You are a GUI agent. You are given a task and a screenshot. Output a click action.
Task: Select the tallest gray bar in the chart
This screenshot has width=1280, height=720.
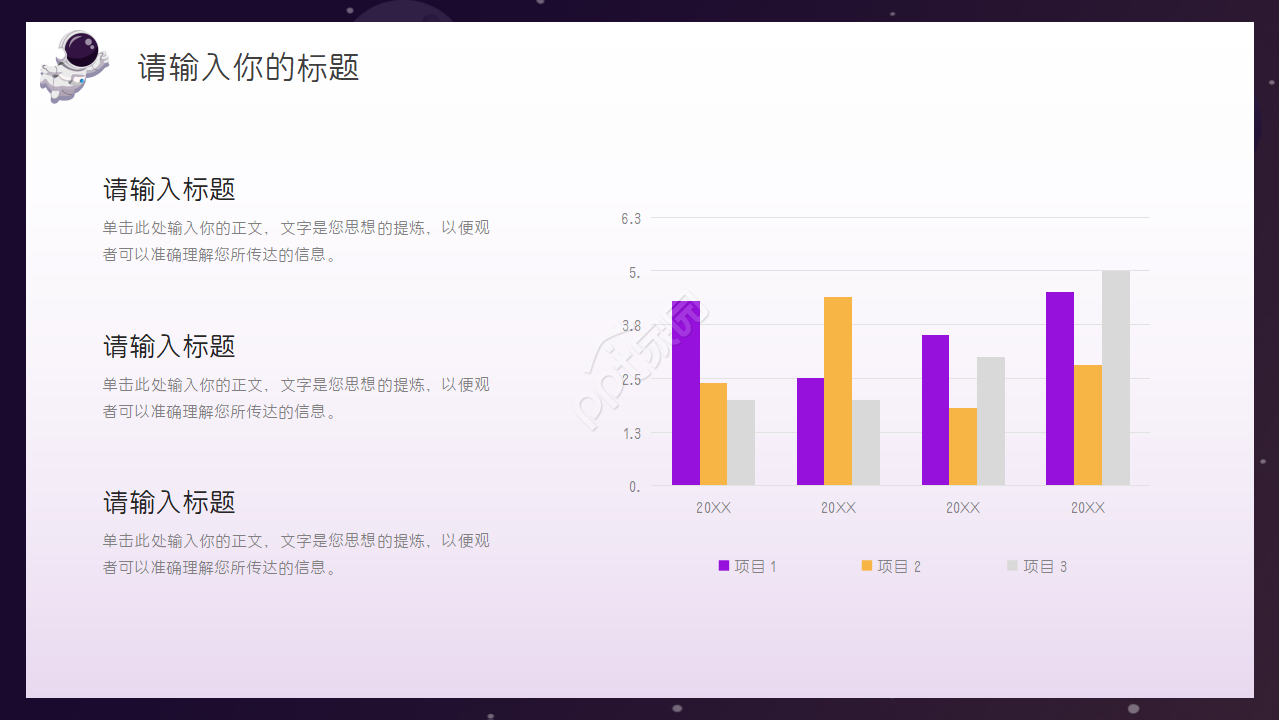click(1116, 378)
